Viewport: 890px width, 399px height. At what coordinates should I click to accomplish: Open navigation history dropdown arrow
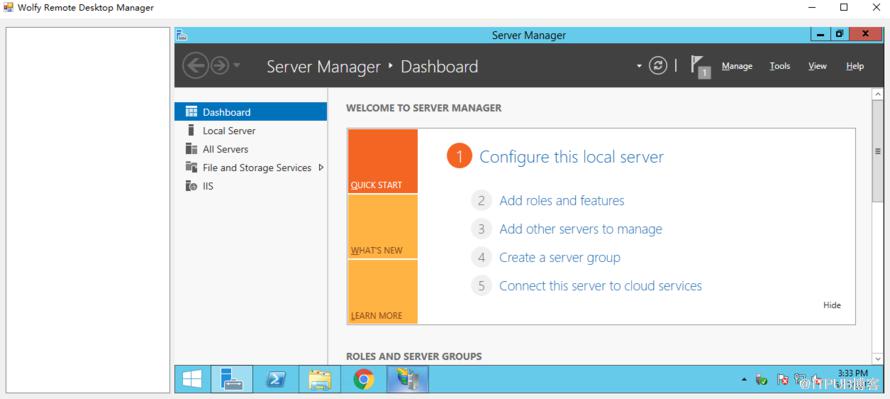[x=236, y=66]
